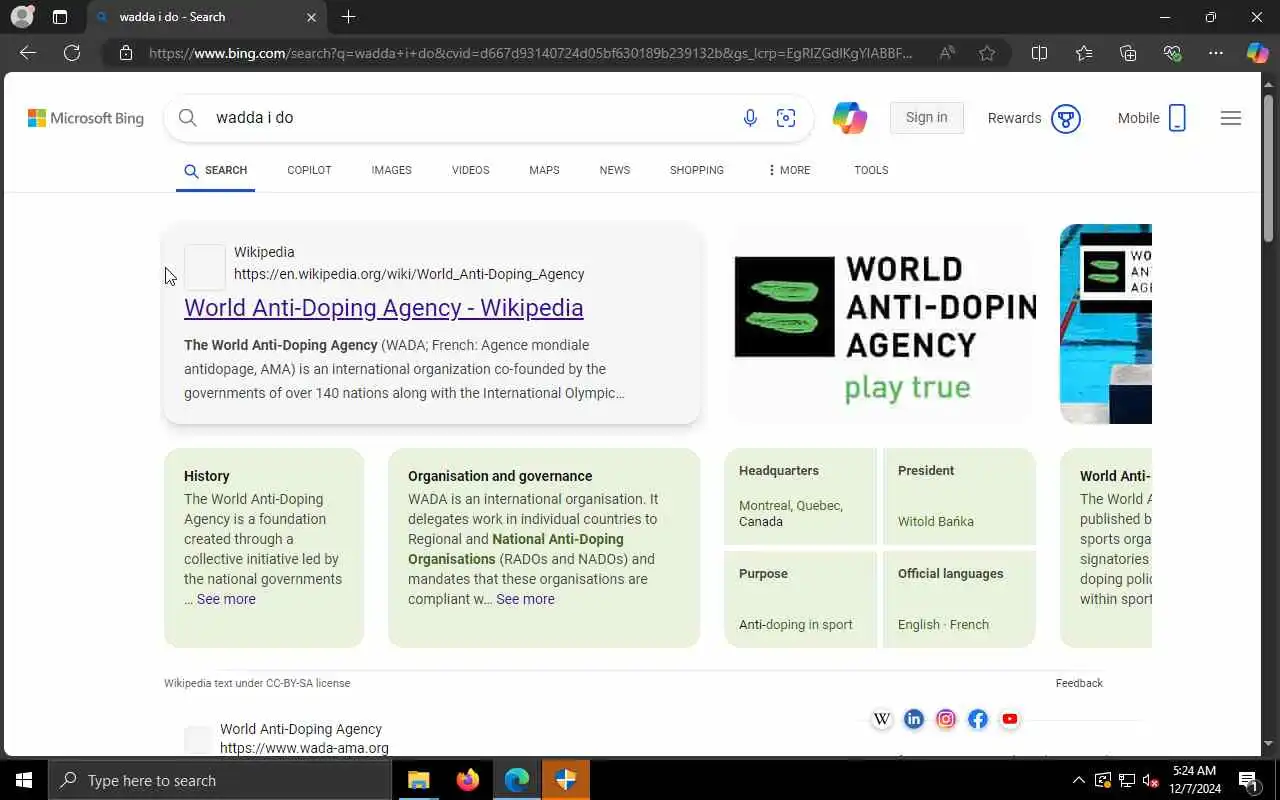Open the taskbar notification center

[1248, 780]
